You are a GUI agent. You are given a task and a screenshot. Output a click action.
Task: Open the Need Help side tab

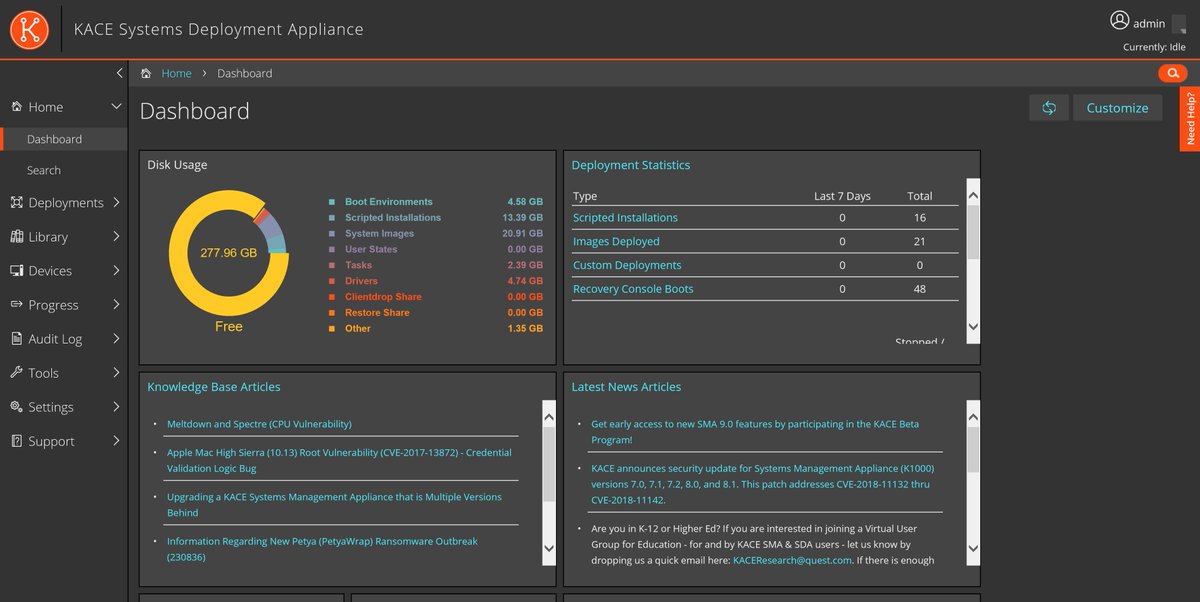(x=1190, y=119)
